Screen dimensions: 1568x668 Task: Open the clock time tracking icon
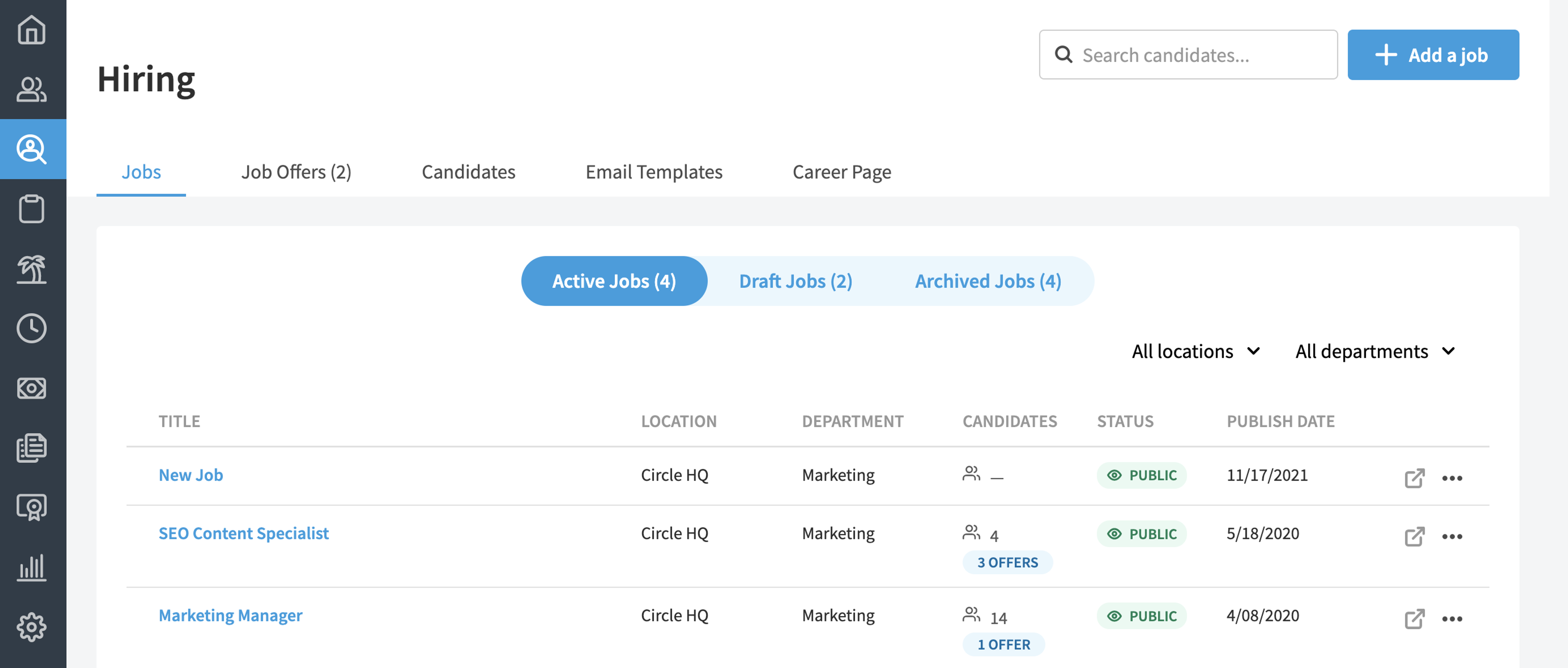click(x=32, y=328)
